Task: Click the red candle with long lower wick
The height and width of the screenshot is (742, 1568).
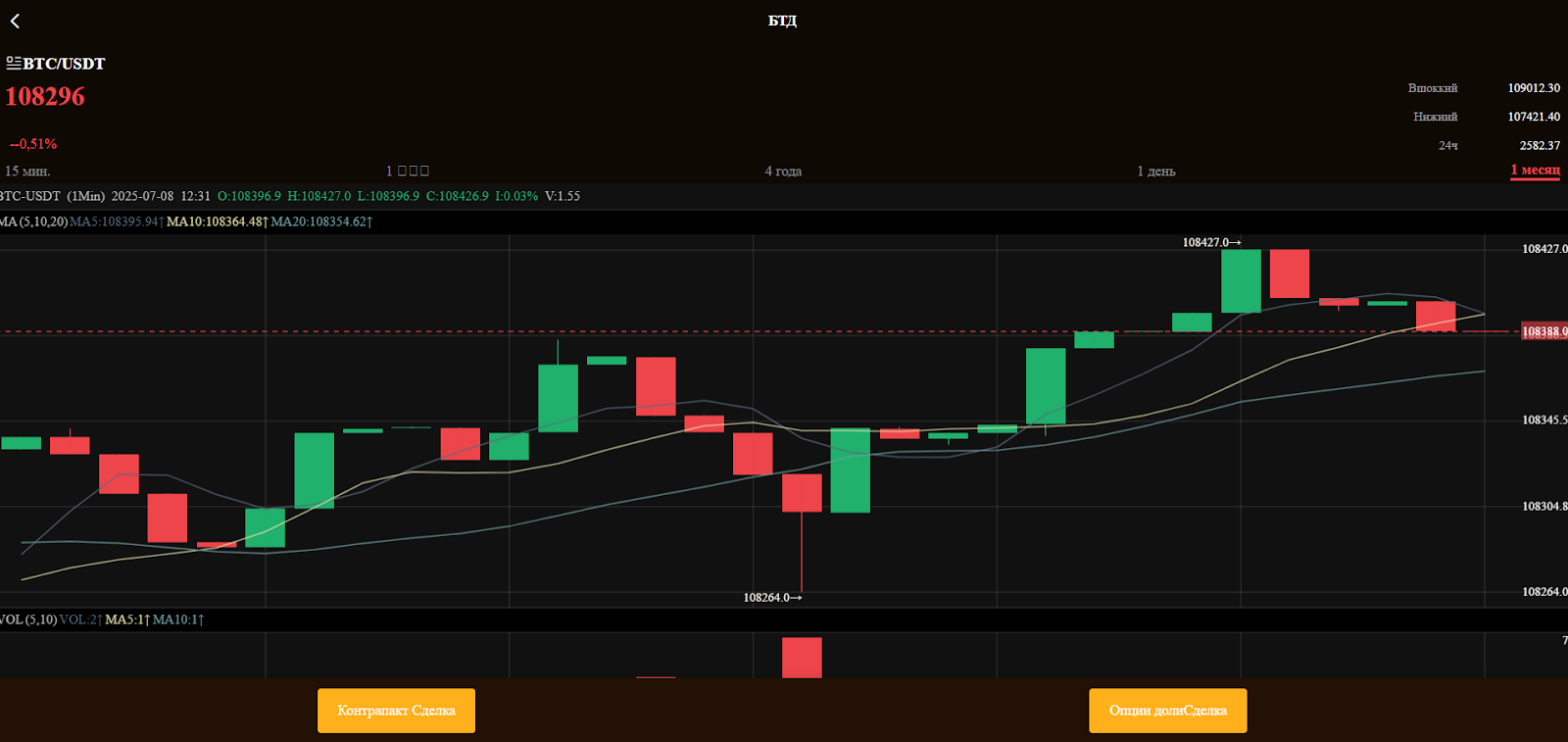Action: (802, 493)
